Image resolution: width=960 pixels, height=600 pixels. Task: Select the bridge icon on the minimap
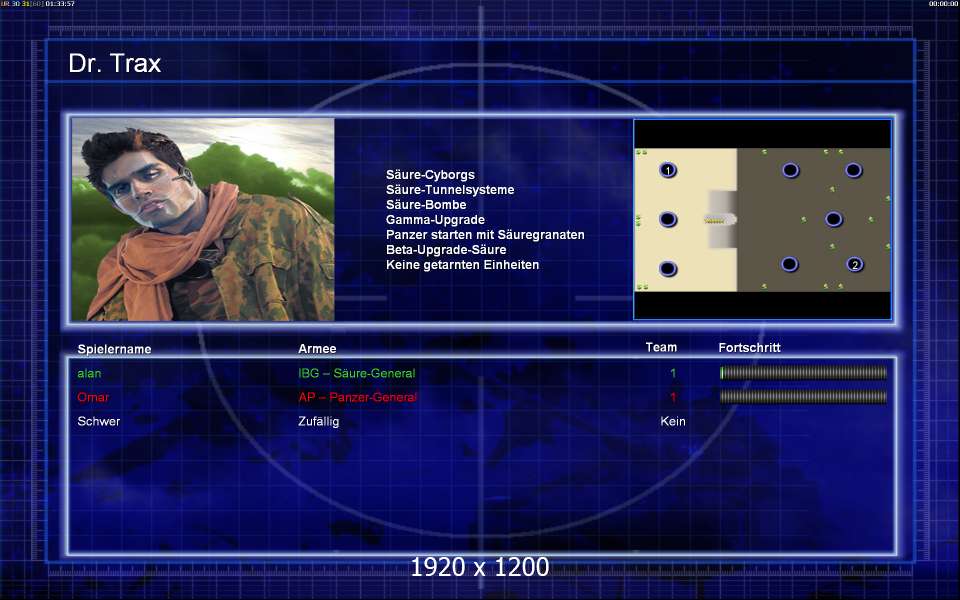715,219
